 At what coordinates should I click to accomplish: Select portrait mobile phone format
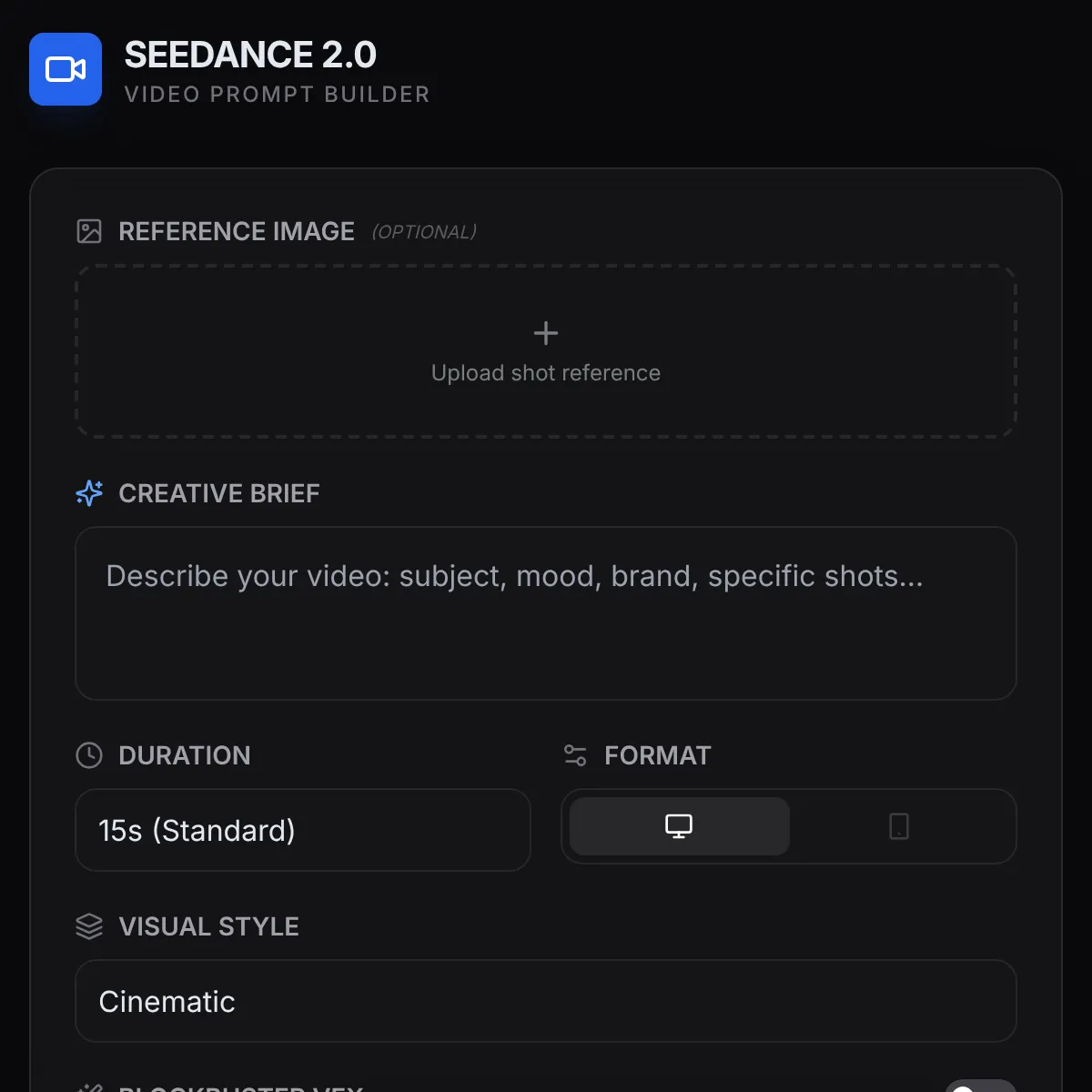[899, 826]
